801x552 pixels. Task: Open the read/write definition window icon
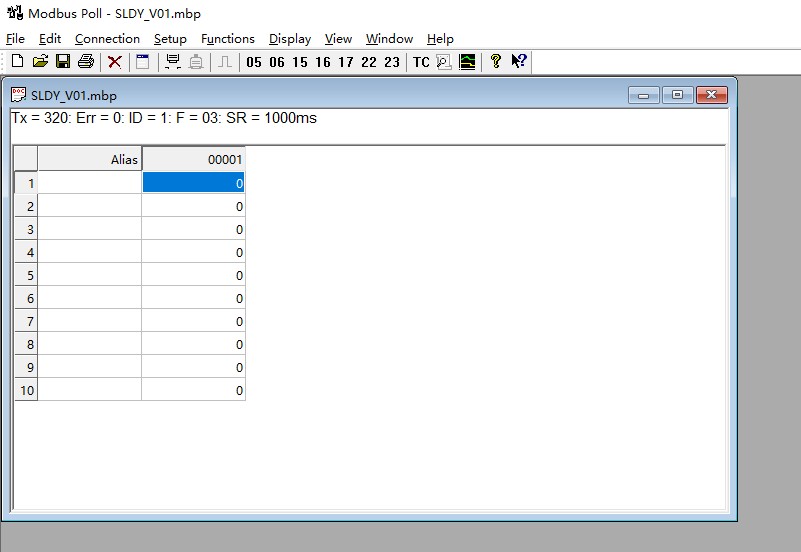coord(143,62)
